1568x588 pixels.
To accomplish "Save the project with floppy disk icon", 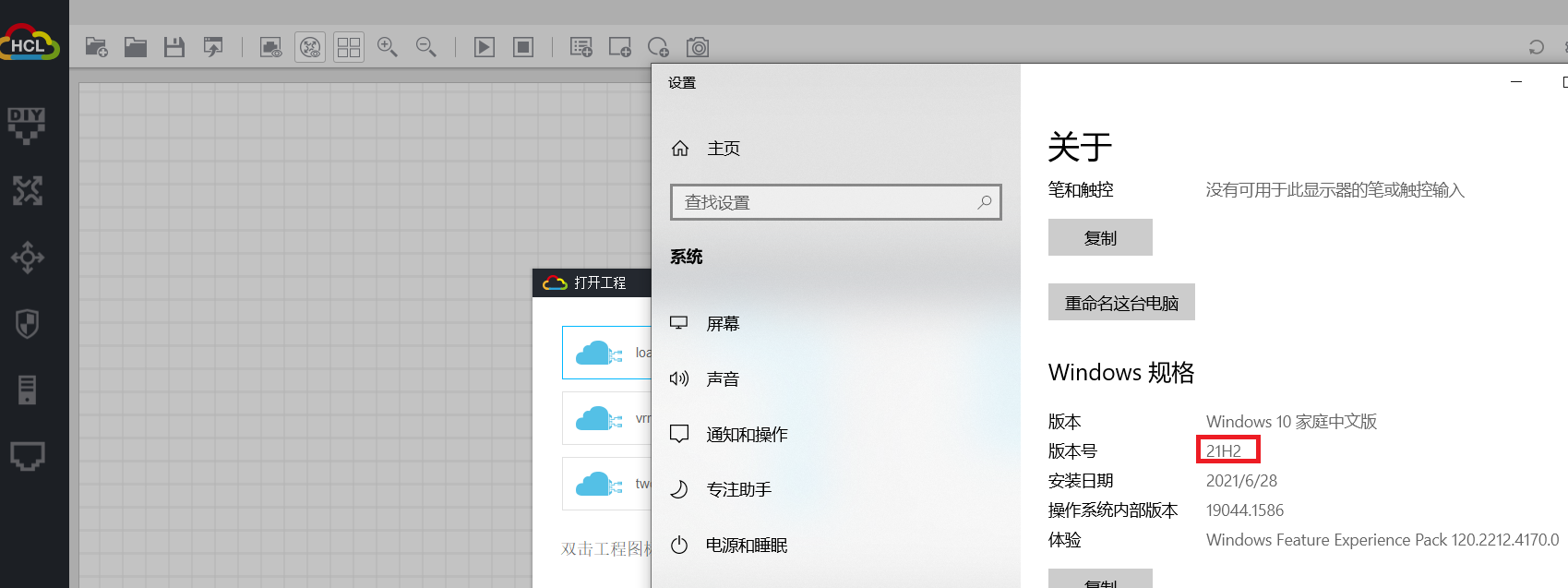I will point(174,47).
